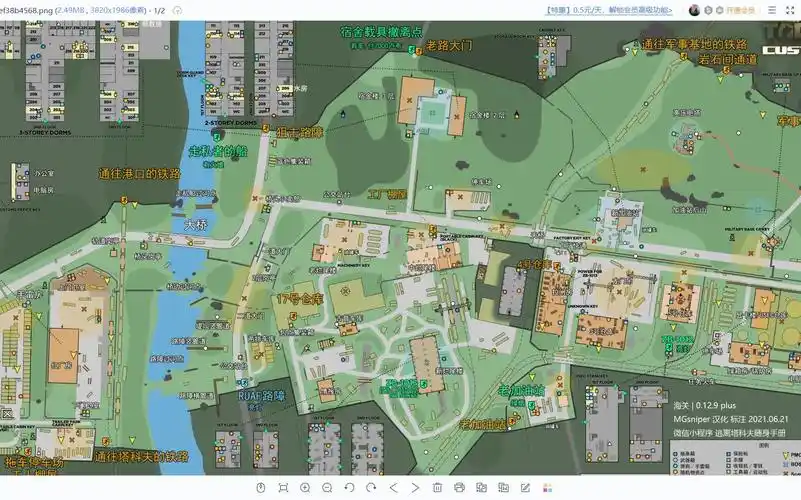This screenshot has width=801, height=500.
Task: Go to the previous image
Action: tap(393, 488)
